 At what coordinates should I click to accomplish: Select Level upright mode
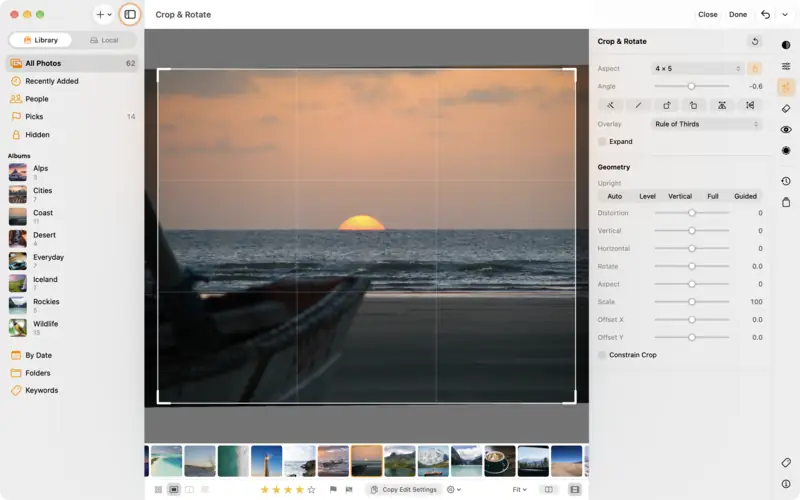647,196
